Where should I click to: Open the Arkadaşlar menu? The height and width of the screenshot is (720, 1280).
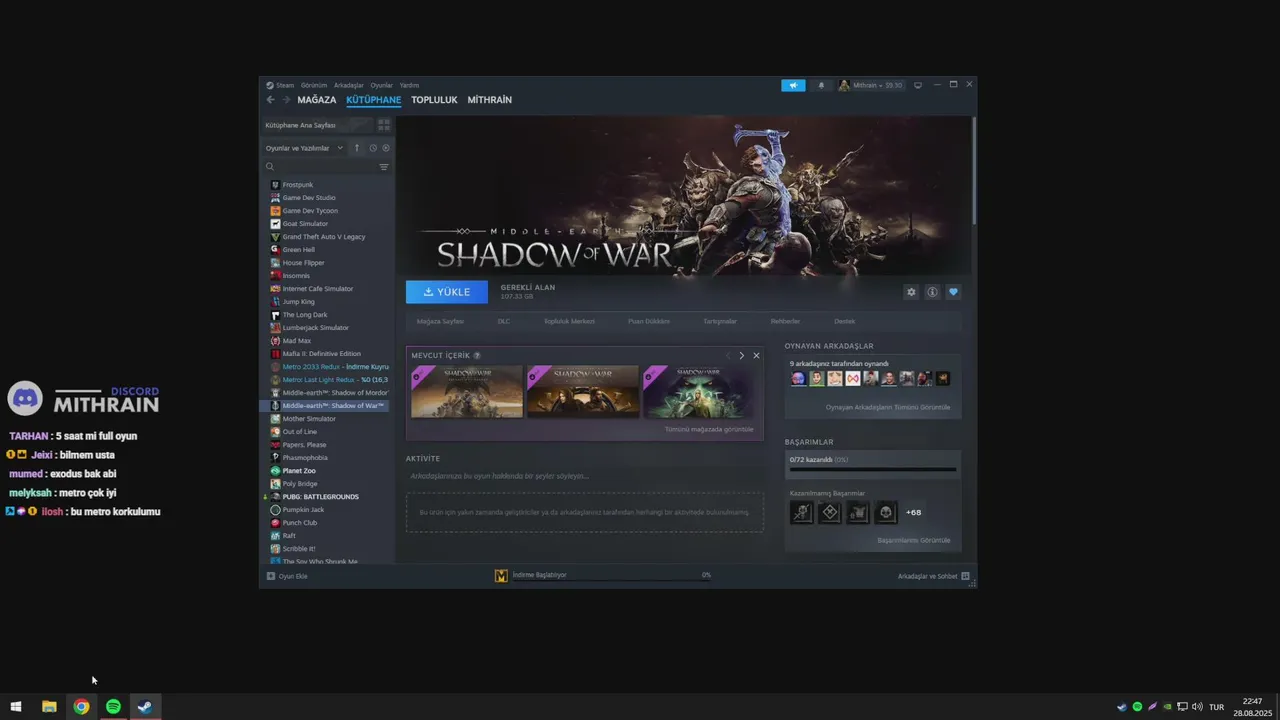tap(349, 85)
